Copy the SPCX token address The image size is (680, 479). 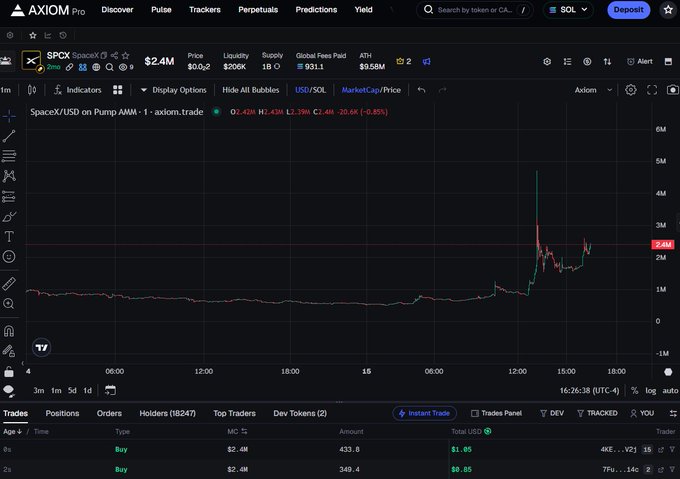(104, 55)
